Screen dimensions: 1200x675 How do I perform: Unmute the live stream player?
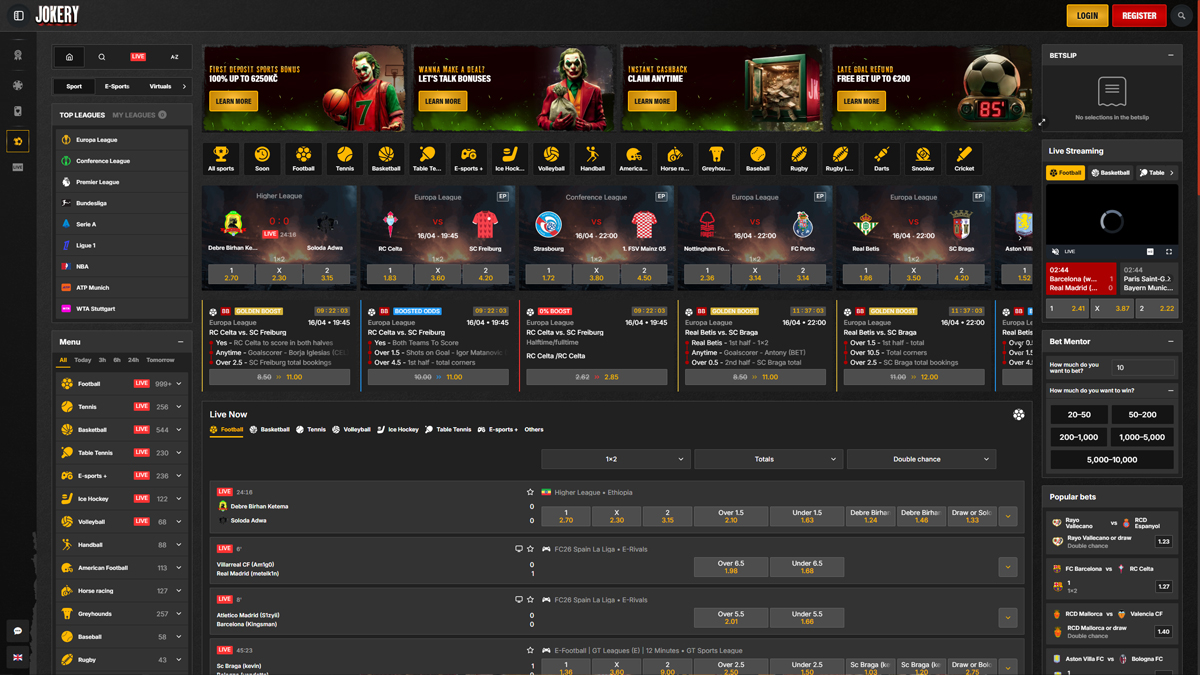1055,252
